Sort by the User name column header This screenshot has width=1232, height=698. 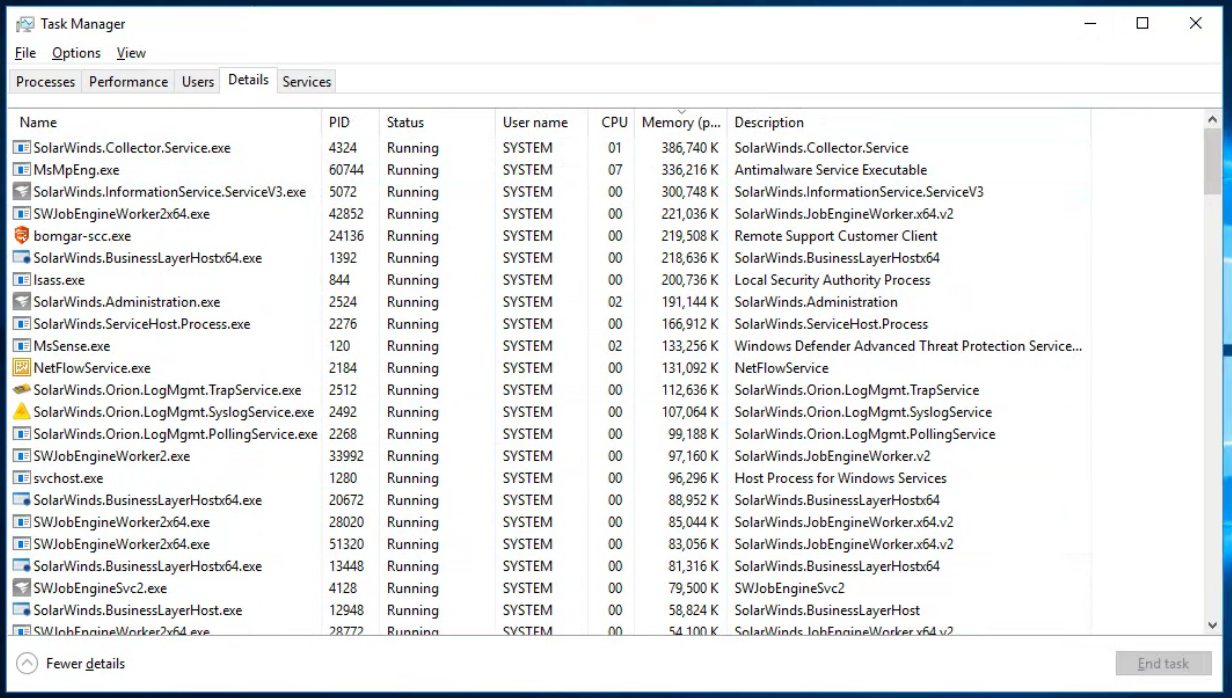click(x=541, y=122)
